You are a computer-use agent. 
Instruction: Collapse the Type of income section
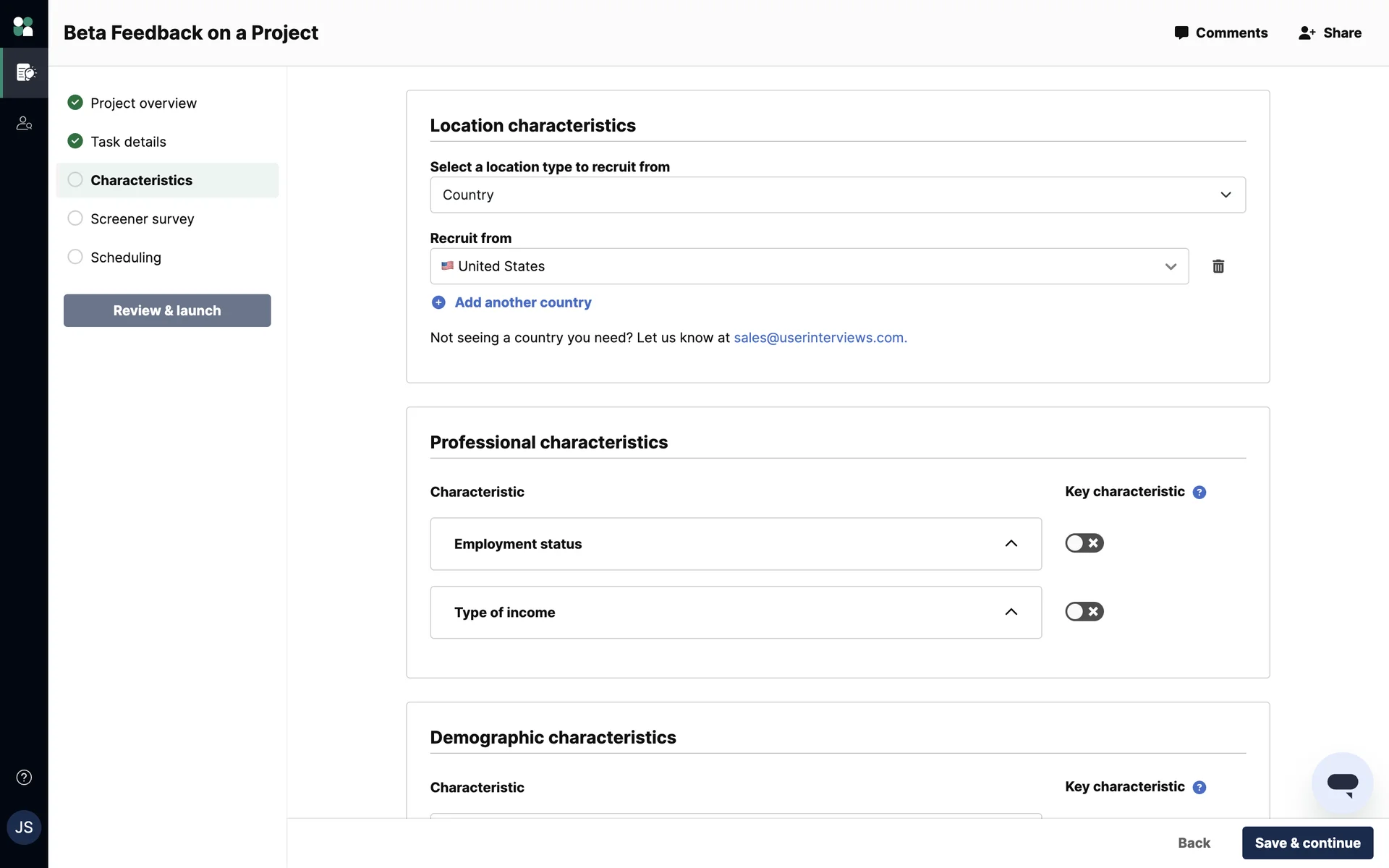coord(1011,613)
